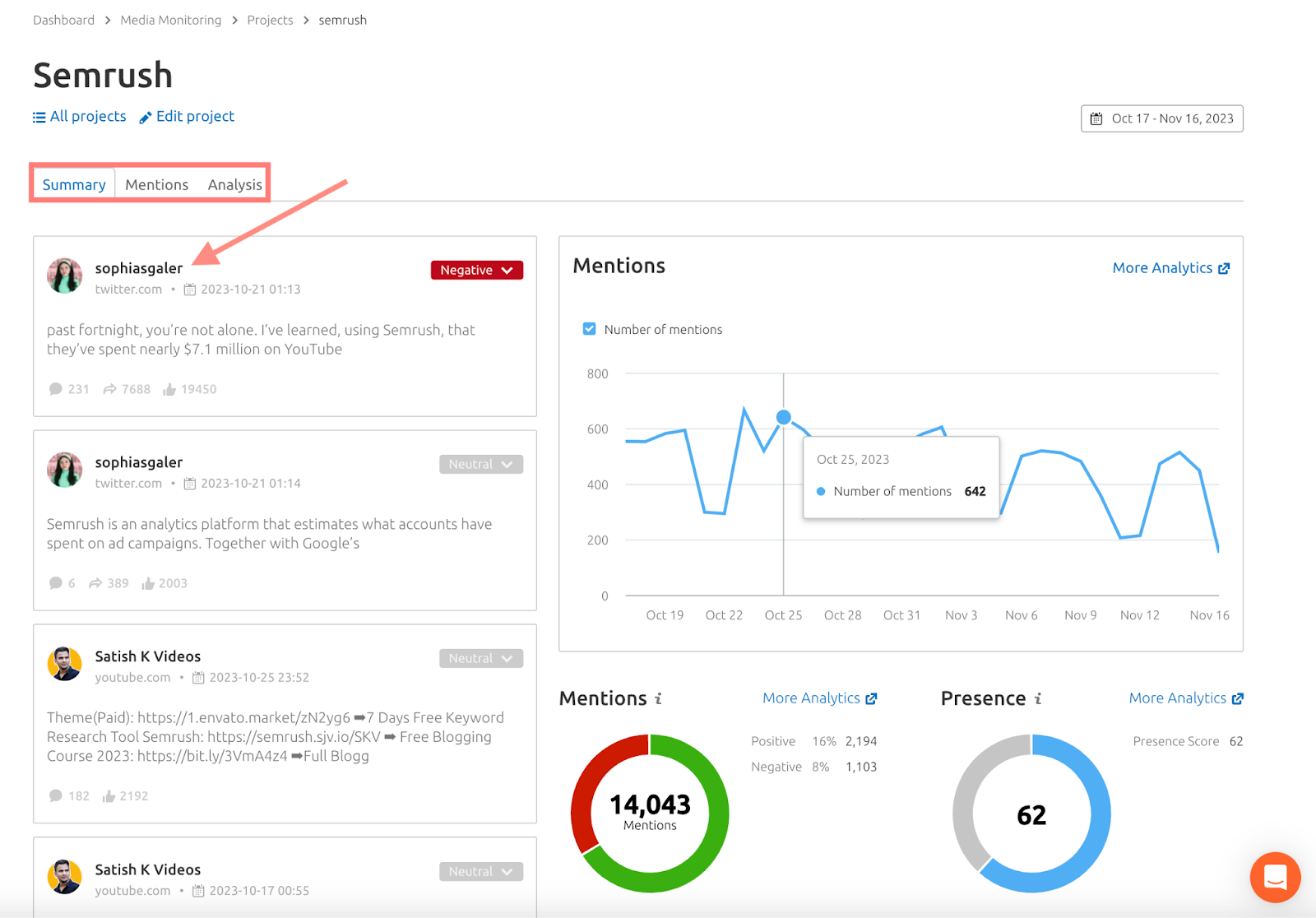The width and height of the screenshot is (1316, 918).
Task: Navigate to Media Monitoring via breadcrumb
Action: tap(170, 20)
